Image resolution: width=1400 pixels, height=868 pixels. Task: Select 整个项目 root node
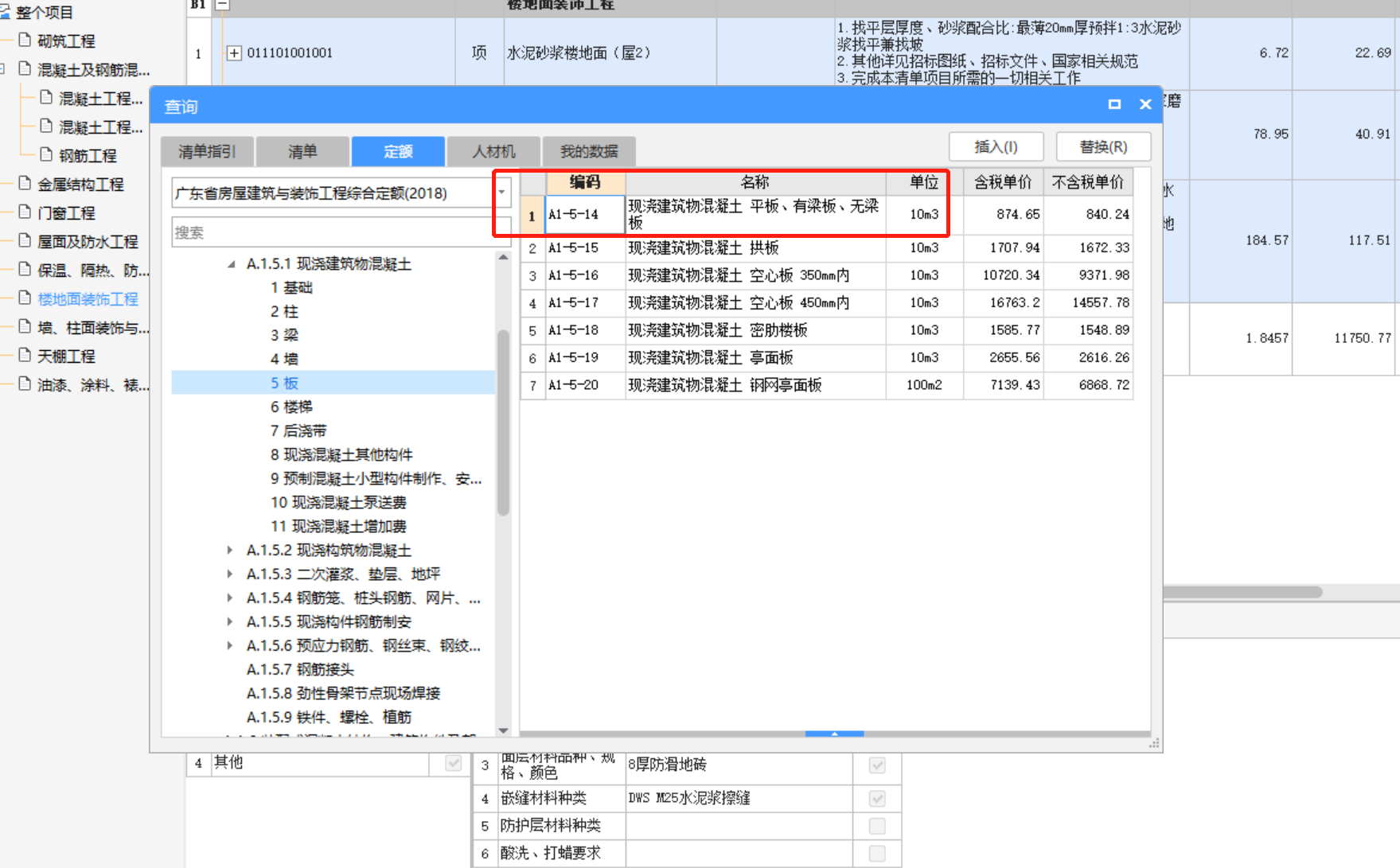click(45, 12)
